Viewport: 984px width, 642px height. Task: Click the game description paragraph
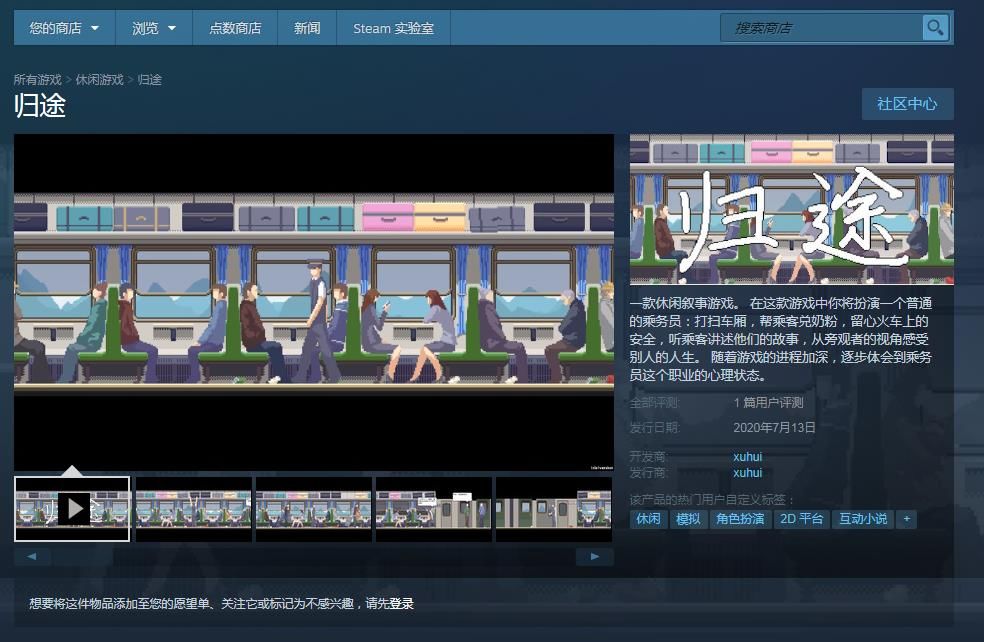tap(781, 339)
